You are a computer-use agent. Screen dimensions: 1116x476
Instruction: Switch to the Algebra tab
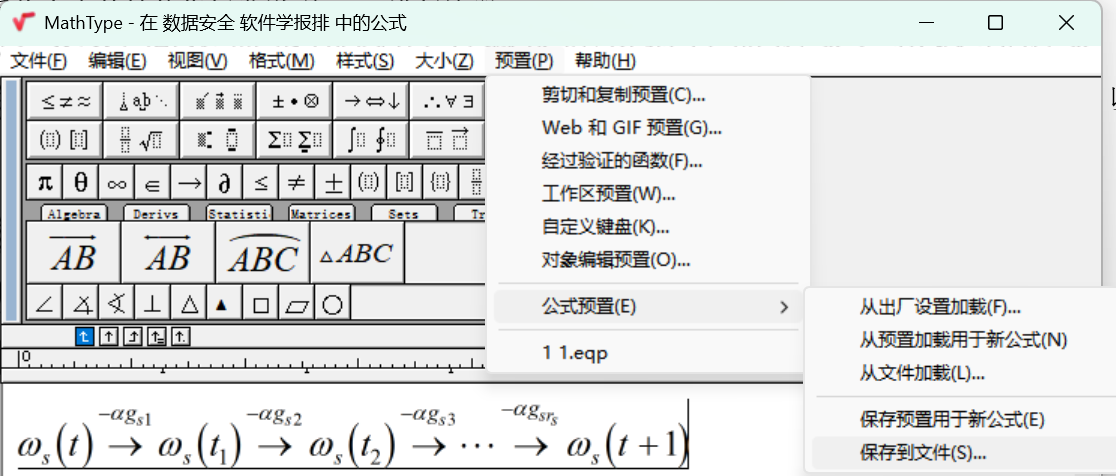click(x=74, y=213)
